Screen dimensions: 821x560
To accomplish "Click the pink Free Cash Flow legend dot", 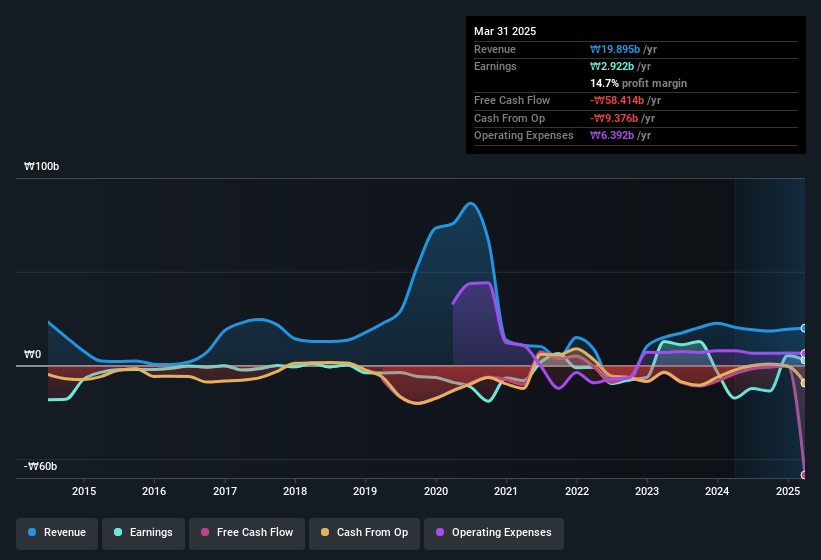I will 206,532.
